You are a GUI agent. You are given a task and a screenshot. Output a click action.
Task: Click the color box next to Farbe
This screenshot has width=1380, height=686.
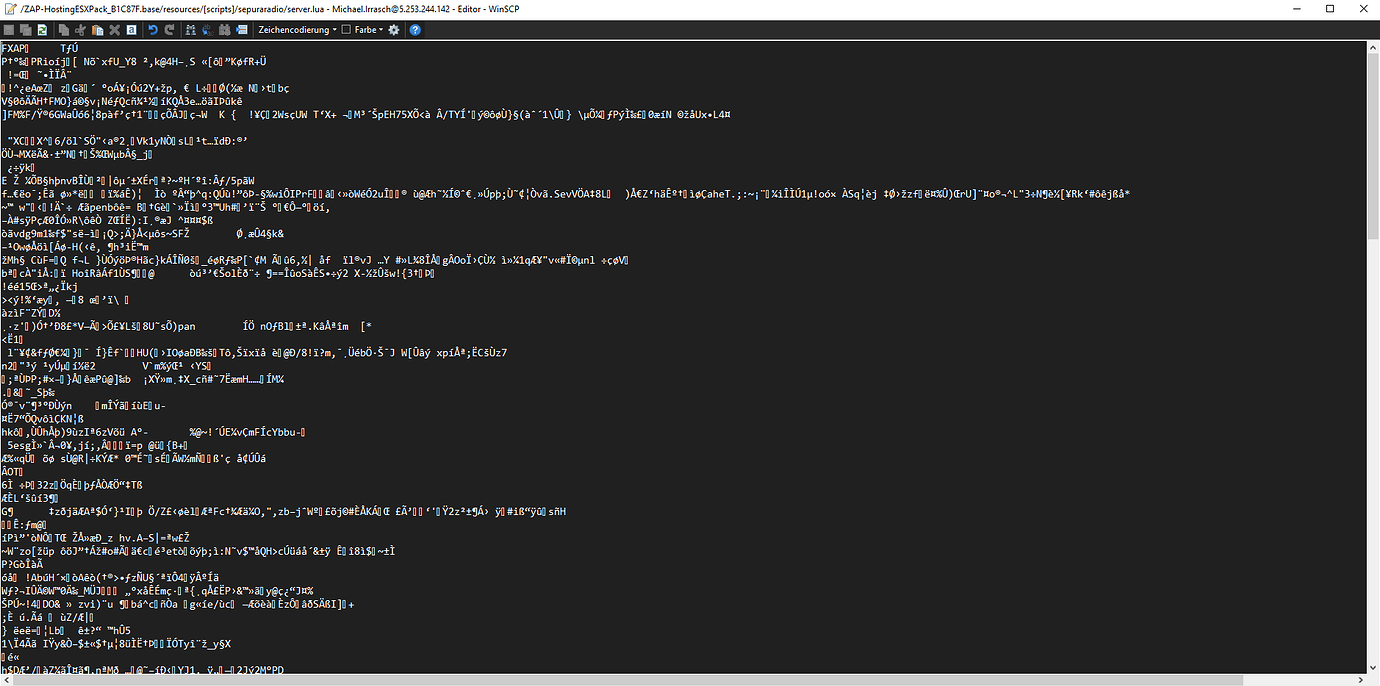coord(347,29)
